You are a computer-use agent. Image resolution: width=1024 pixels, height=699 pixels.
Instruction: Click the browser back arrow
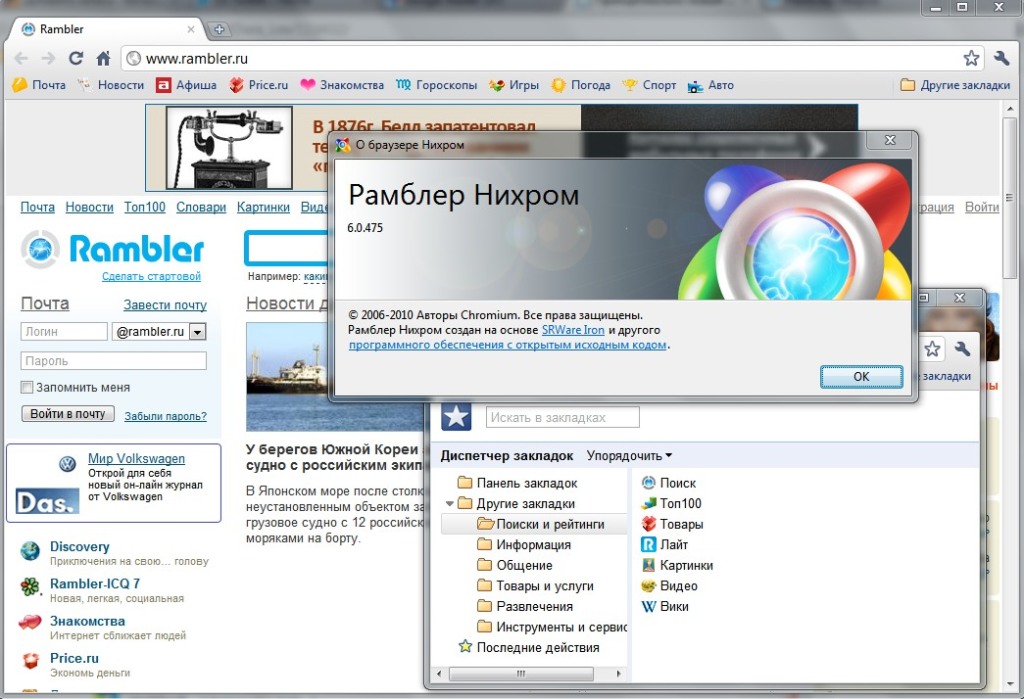coord(21,59)
